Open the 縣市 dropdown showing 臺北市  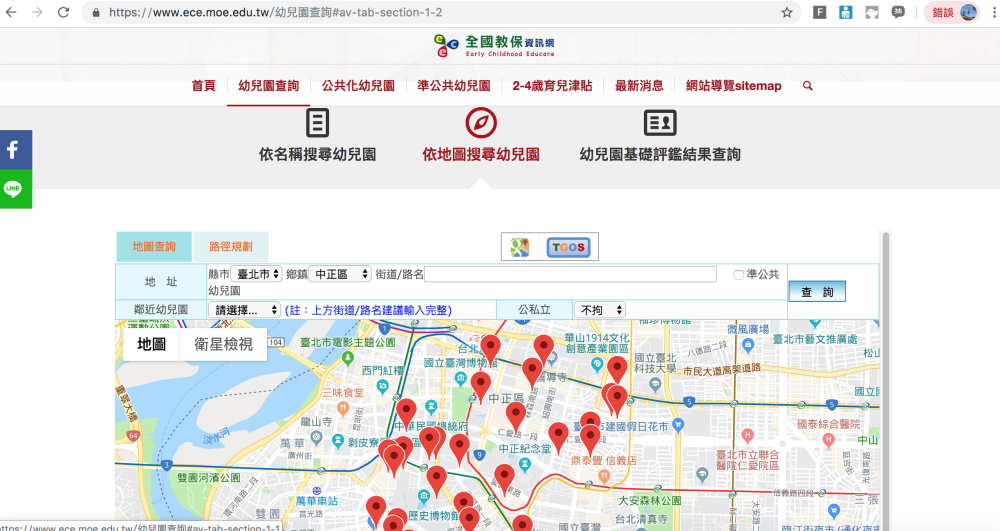pos(256,274)
